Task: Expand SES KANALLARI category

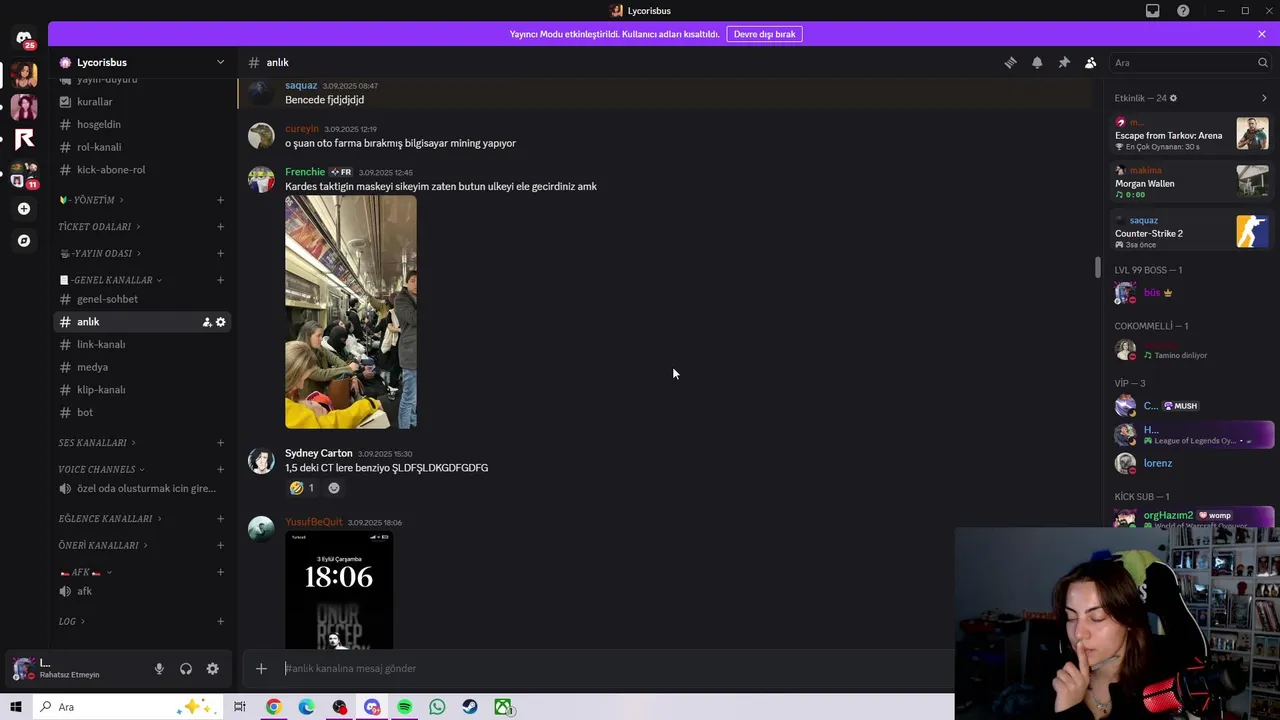Action: coord(97,443)
